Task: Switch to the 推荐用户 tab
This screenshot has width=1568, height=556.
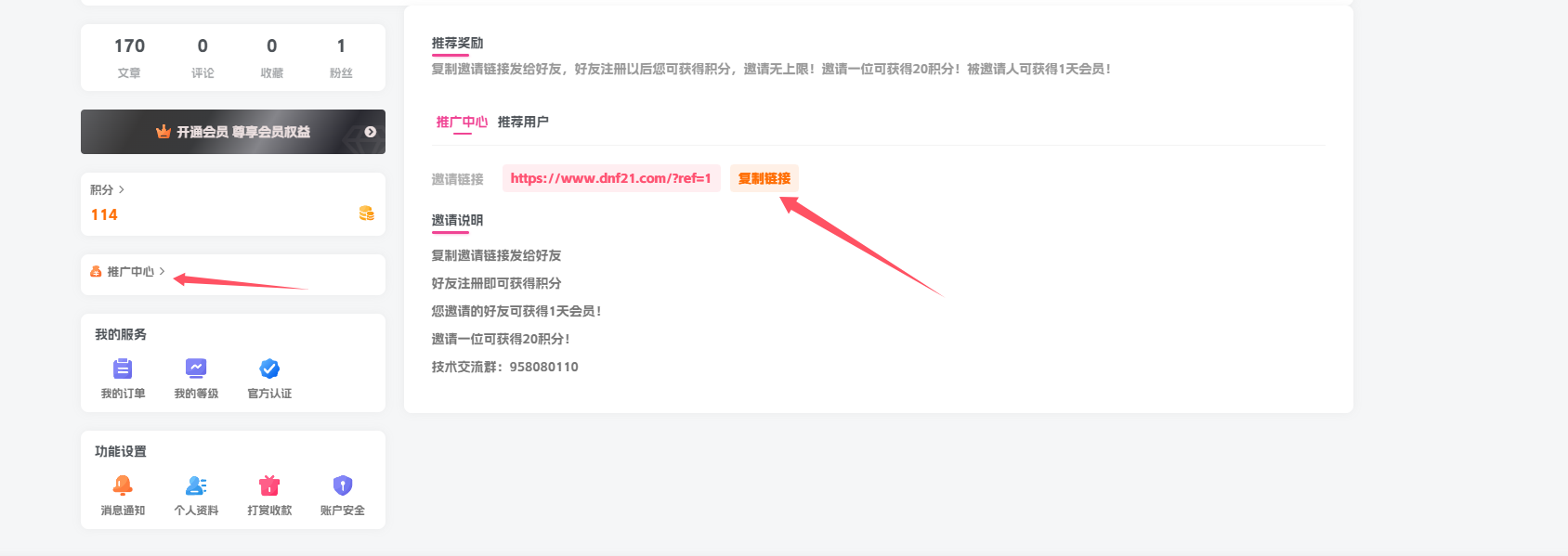Action: pyautogui.click(x=523, y=122)
